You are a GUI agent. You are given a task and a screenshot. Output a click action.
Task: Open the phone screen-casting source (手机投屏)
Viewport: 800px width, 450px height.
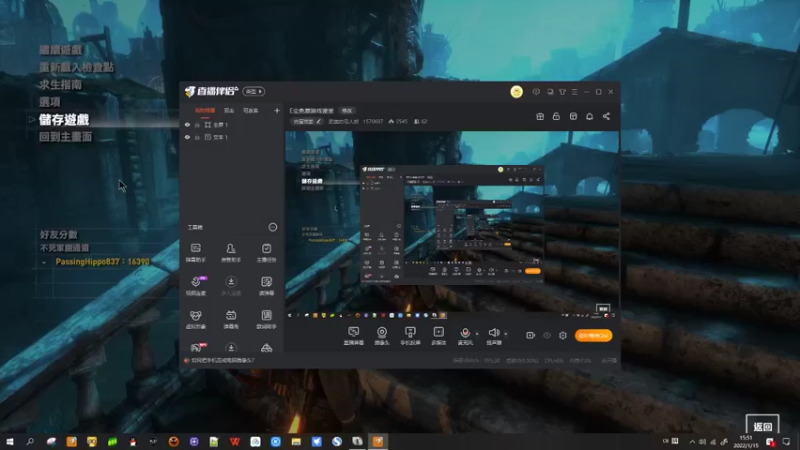coord(410,335)
